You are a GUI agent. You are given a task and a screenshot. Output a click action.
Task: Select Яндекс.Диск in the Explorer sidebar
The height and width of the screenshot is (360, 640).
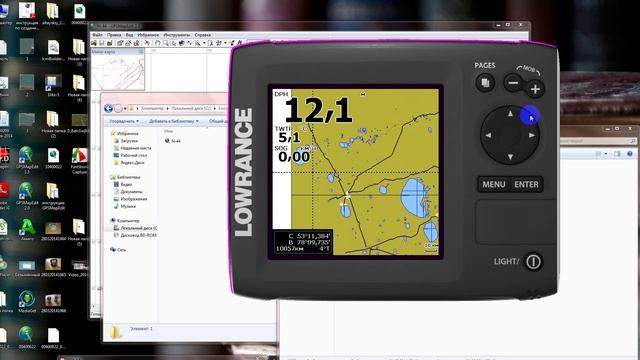point(129,162)
